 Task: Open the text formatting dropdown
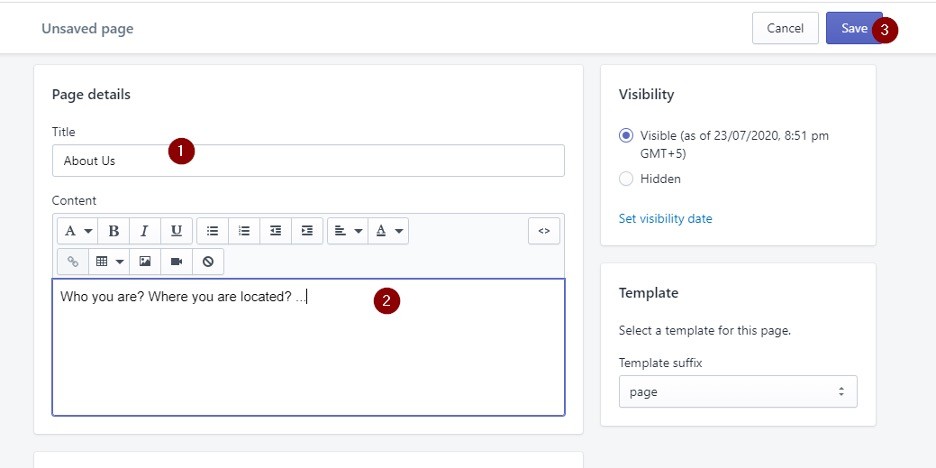78,231
